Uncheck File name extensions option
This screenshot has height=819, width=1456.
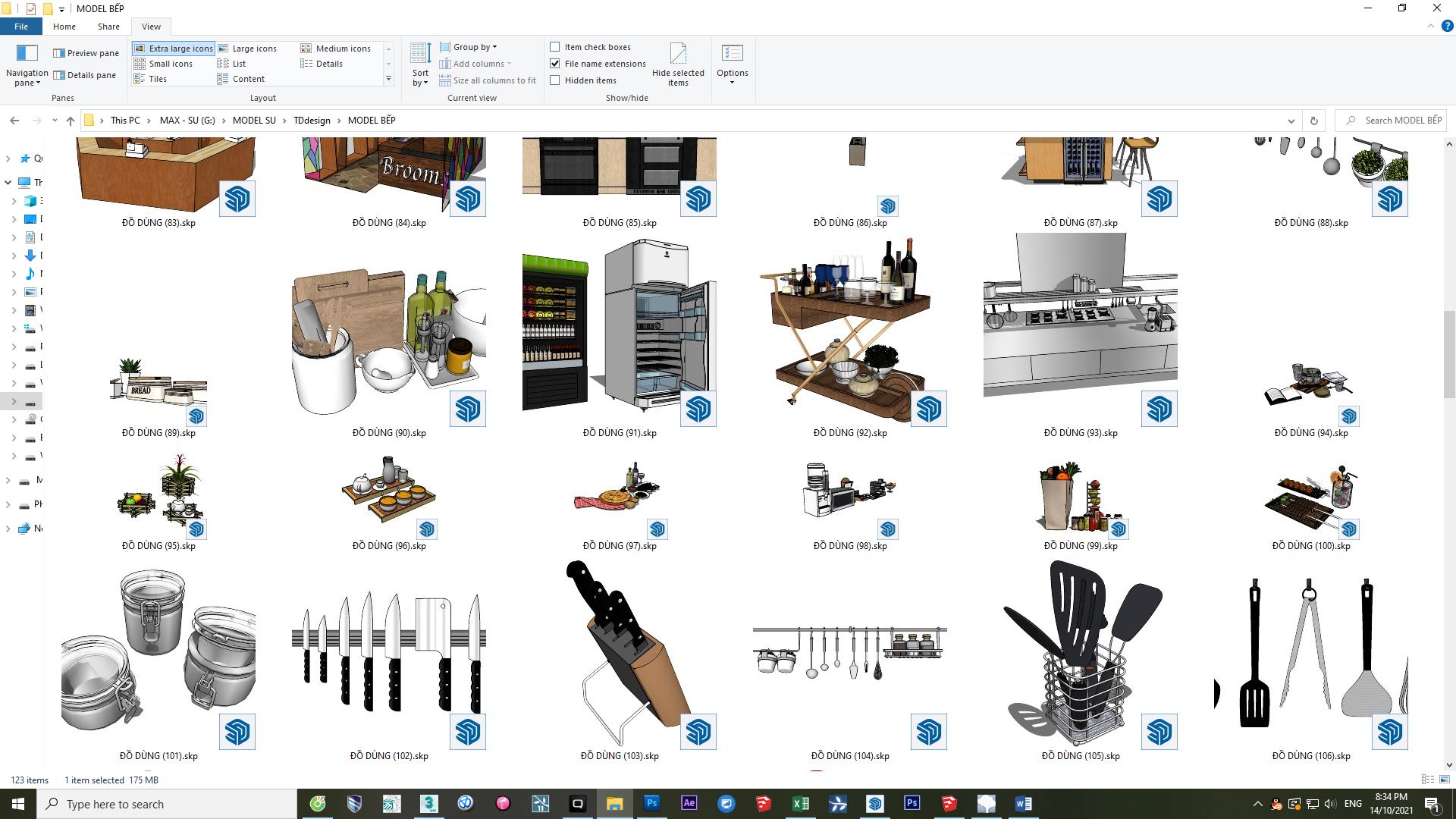tap(555, 64)
